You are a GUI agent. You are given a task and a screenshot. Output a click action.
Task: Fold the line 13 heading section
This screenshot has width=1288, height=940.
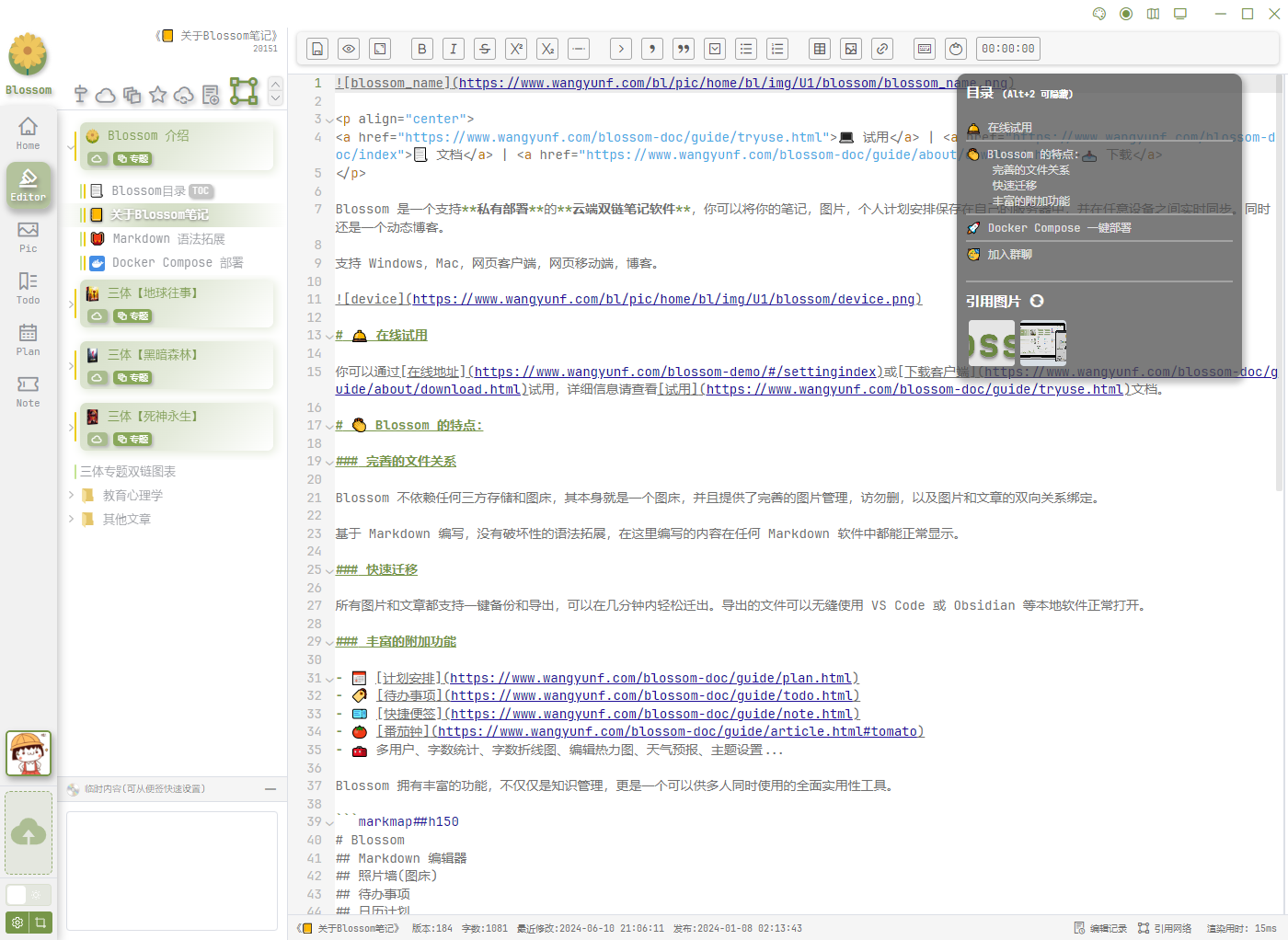tap(329, 336)
